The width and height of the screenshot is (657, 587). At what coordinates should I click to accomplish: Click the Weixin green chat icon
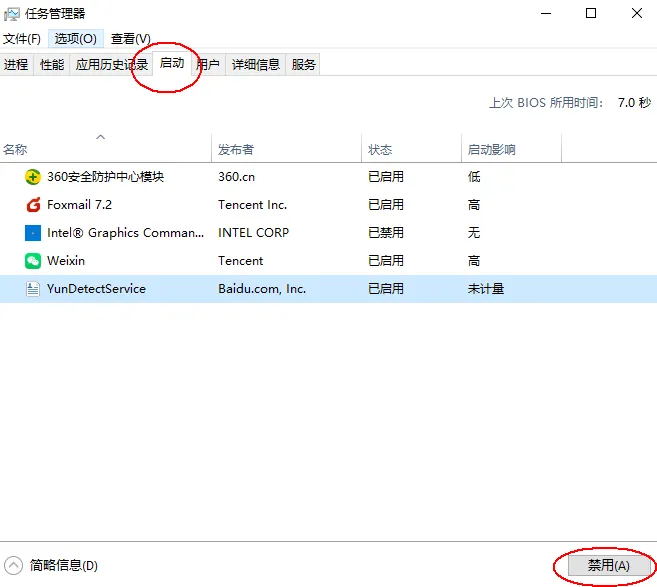(33, 261)
